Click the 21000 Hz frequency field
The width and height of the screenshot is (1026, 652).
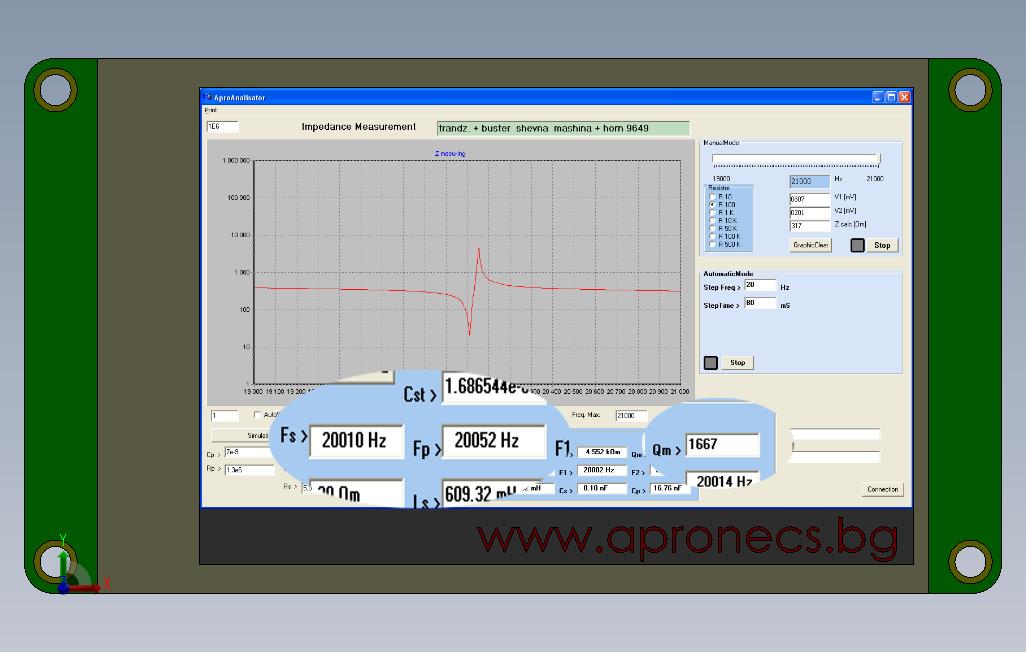pyautogui.click(x=809, y=181)
